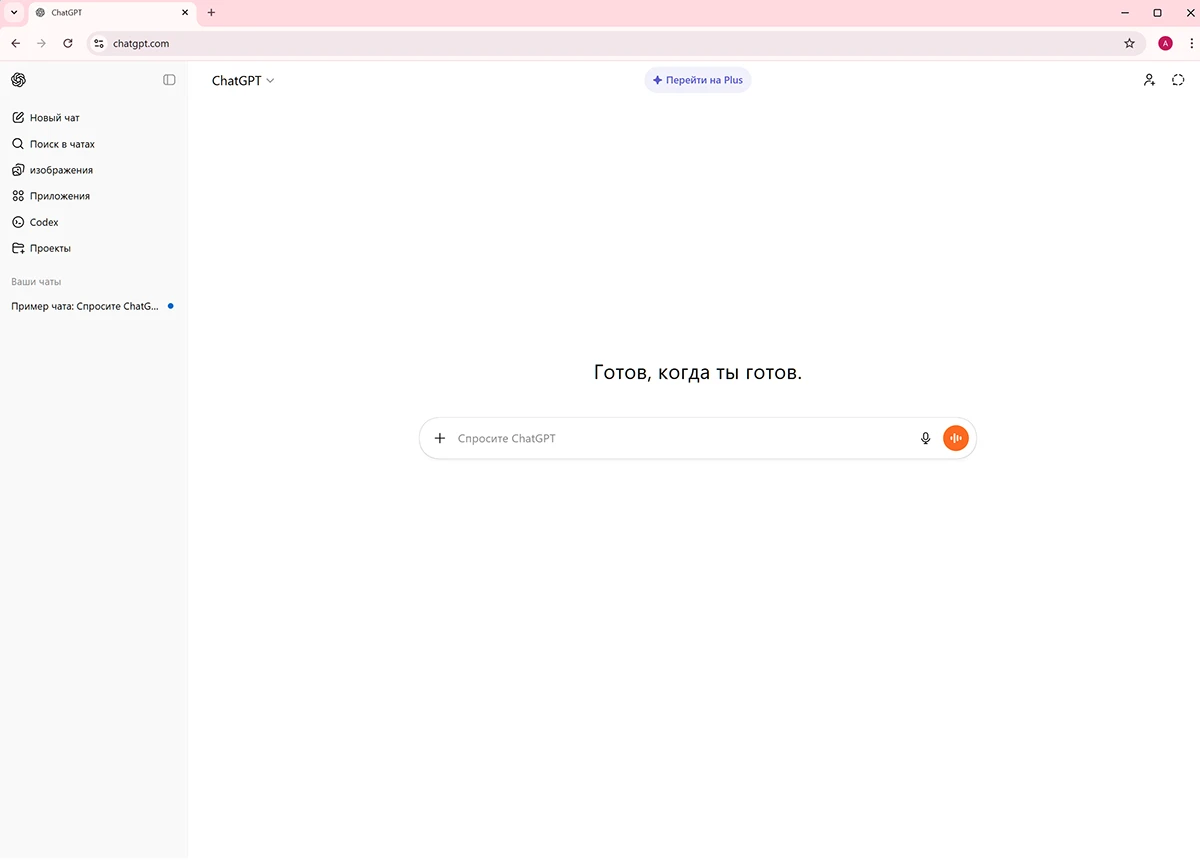Click the add person icon at top right
Image resolution: width=1200 pixels, height=860 pixels.
click(1149, 80)
